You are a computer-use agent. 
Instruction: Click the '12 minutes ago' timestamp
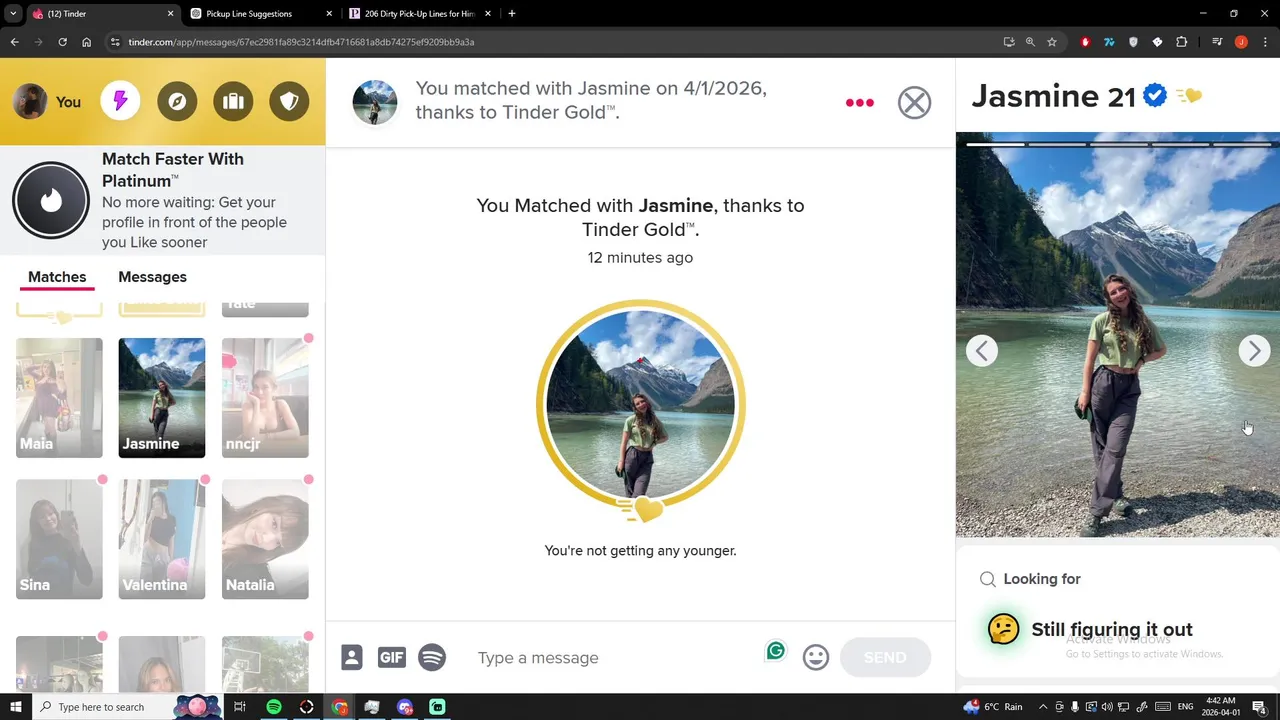click(640, 257)
